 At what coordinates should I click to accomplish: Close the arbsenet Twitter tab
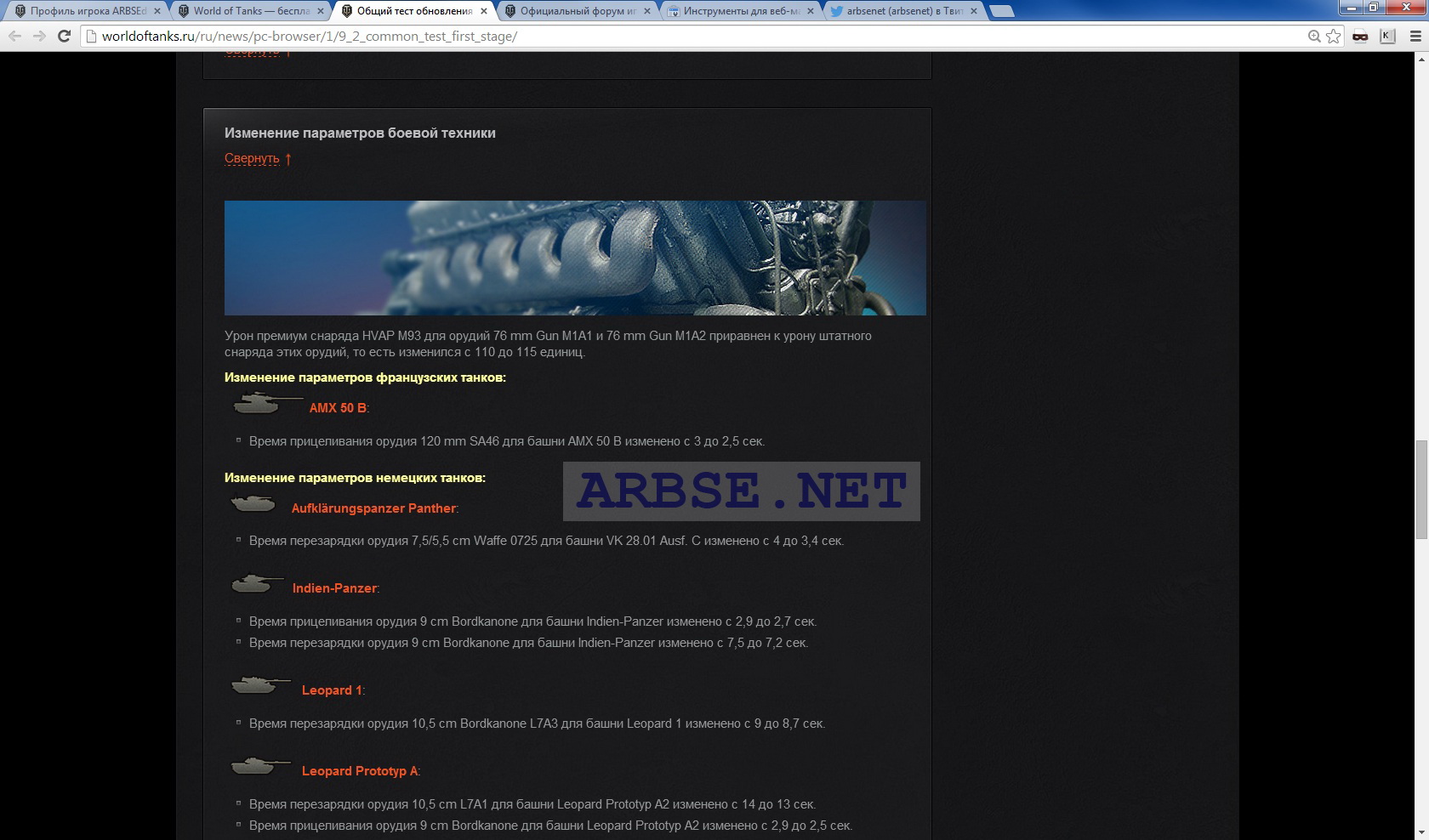click(x=974, y=11)
